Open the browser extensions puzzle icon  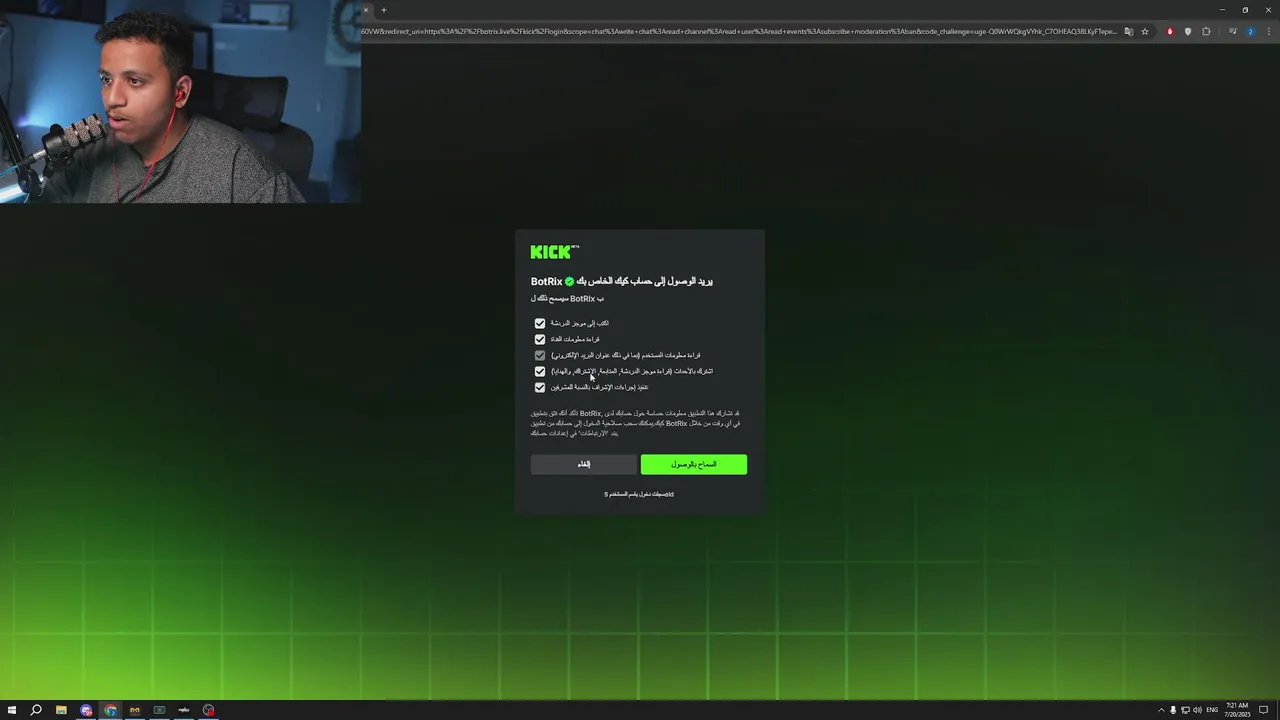click(x=1206, y=31)
